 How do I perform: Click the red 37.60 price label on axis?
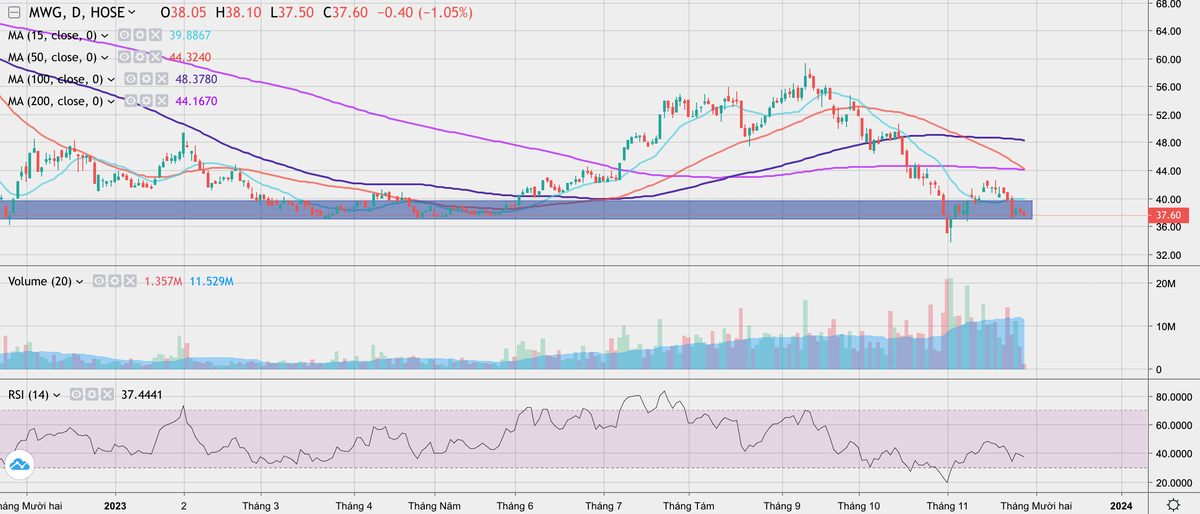pyautogui.click(x=1168, y=215)
